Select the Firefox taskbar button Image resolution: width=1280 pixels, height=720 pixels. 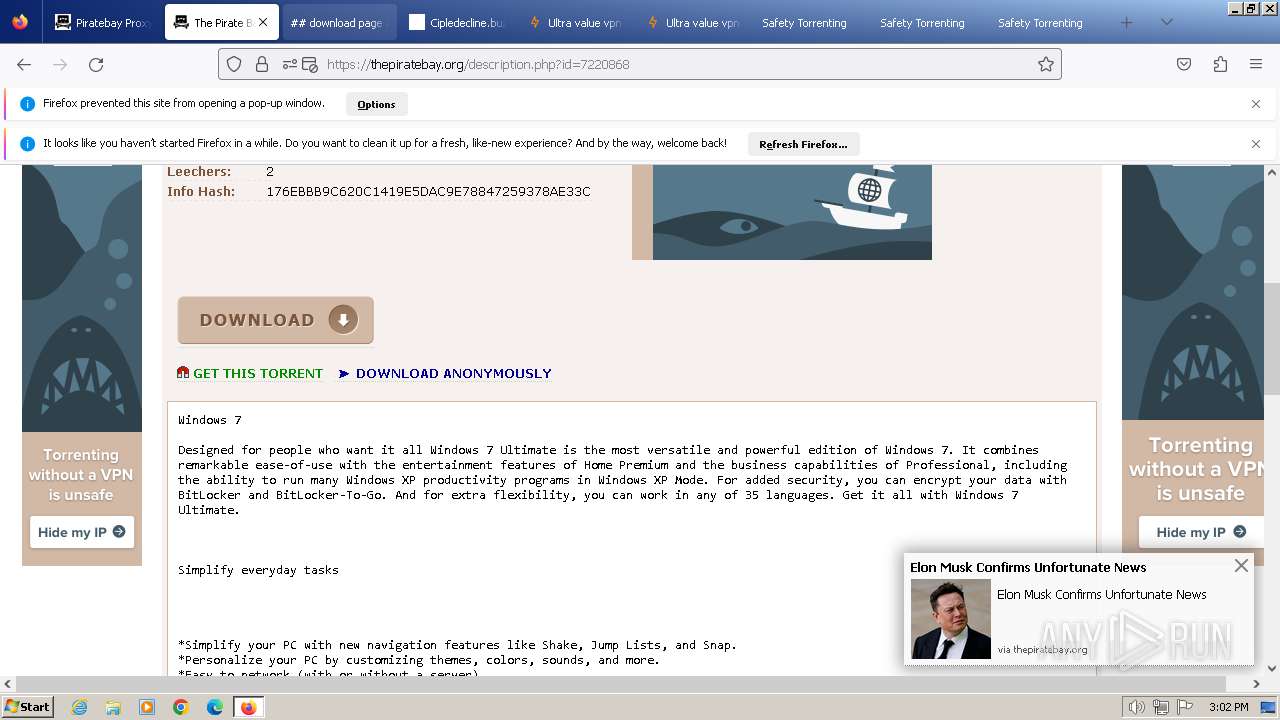point(249,707)
